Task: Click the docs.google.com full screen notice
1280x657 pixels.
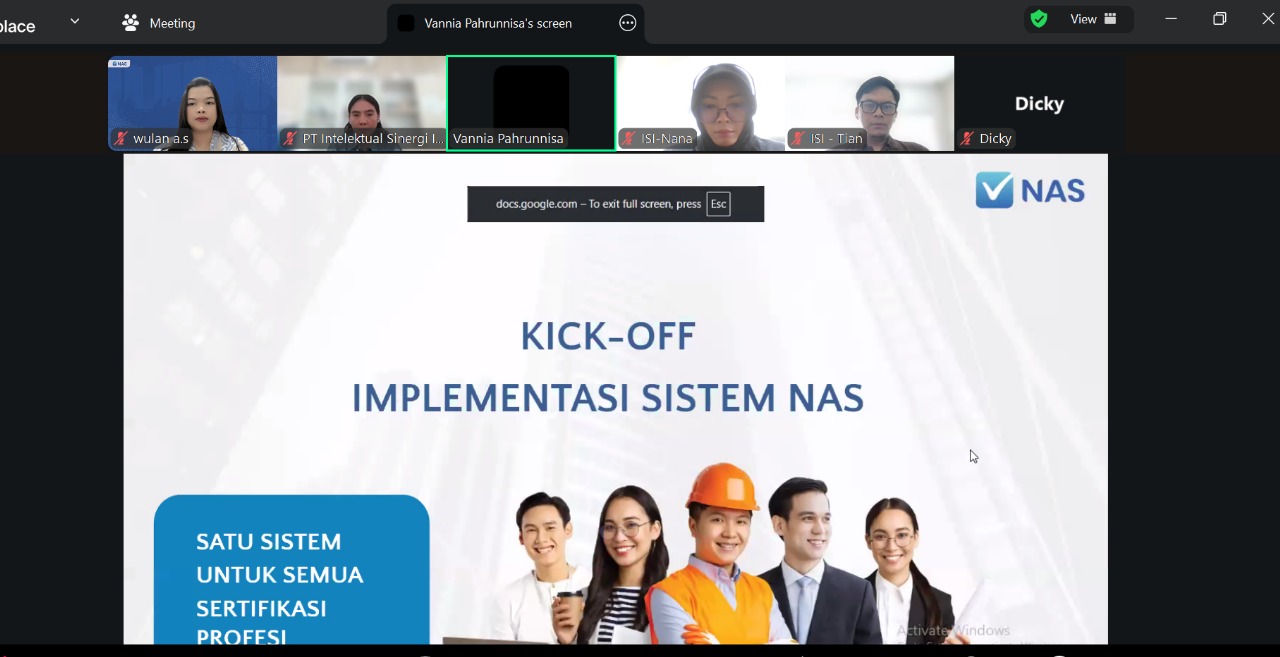Action: (x=615, y=204)
